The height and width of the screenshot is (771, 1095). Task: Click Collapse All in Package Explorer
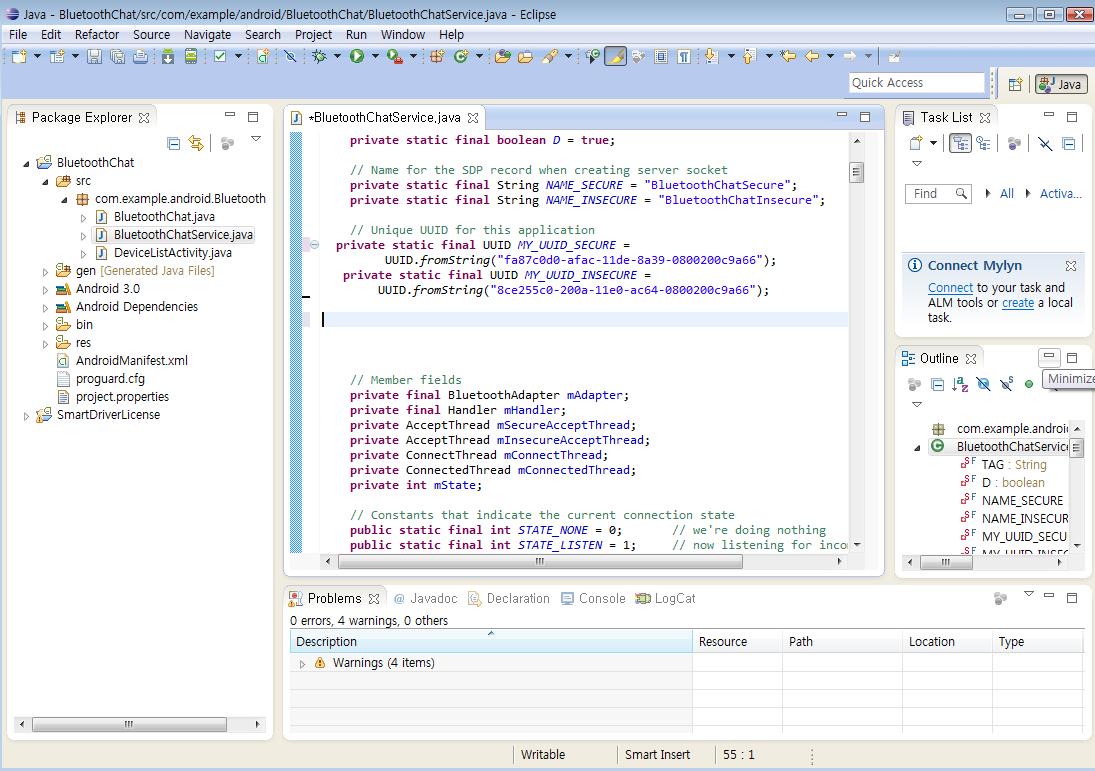point(174,144)
